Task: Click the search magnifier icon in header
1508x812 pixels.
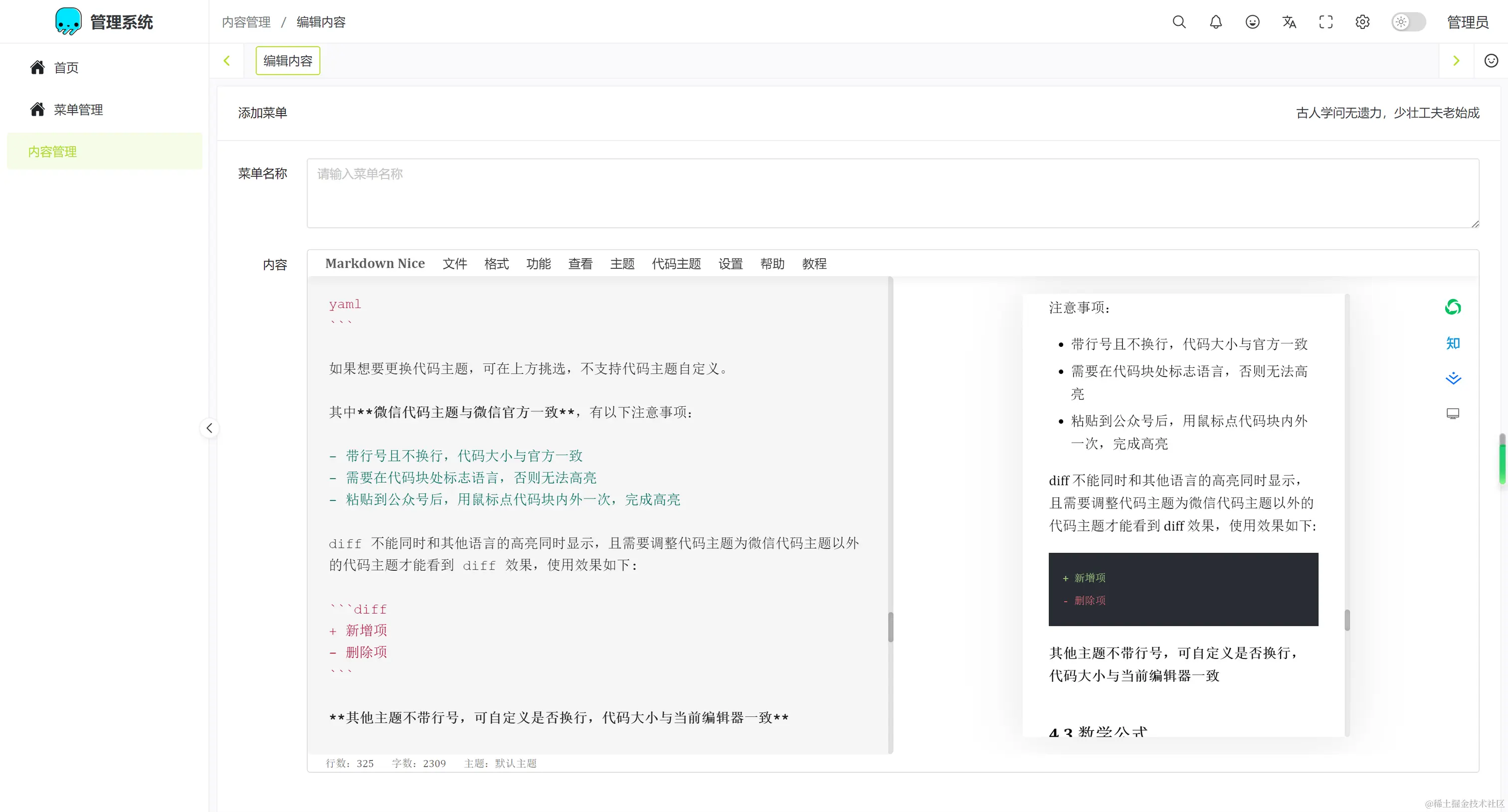Action: 1179,22
